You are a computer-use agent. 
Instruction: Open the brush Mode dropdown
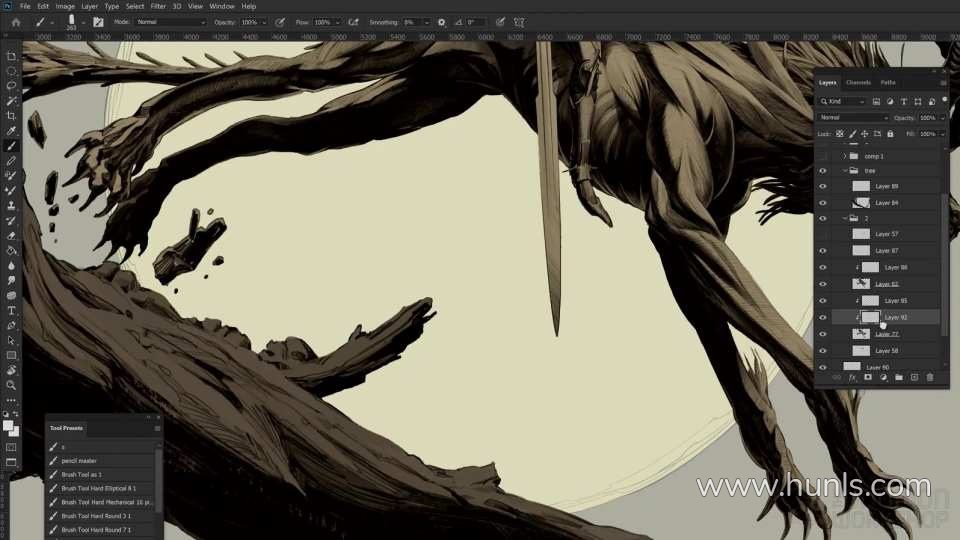pos(170,21)
